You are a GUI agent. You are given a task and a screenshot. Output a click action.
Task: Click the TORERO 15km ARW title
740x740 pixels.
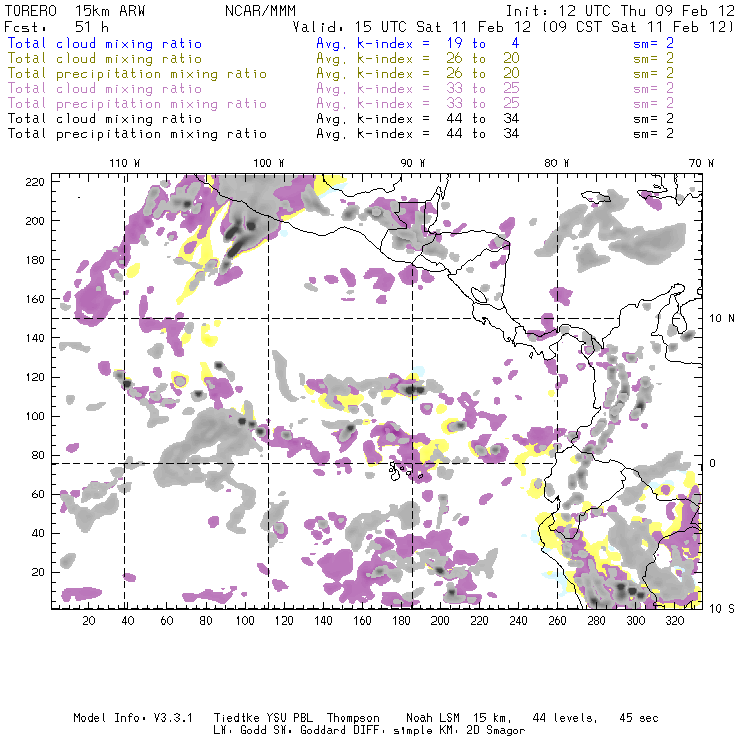click(62, 10)
